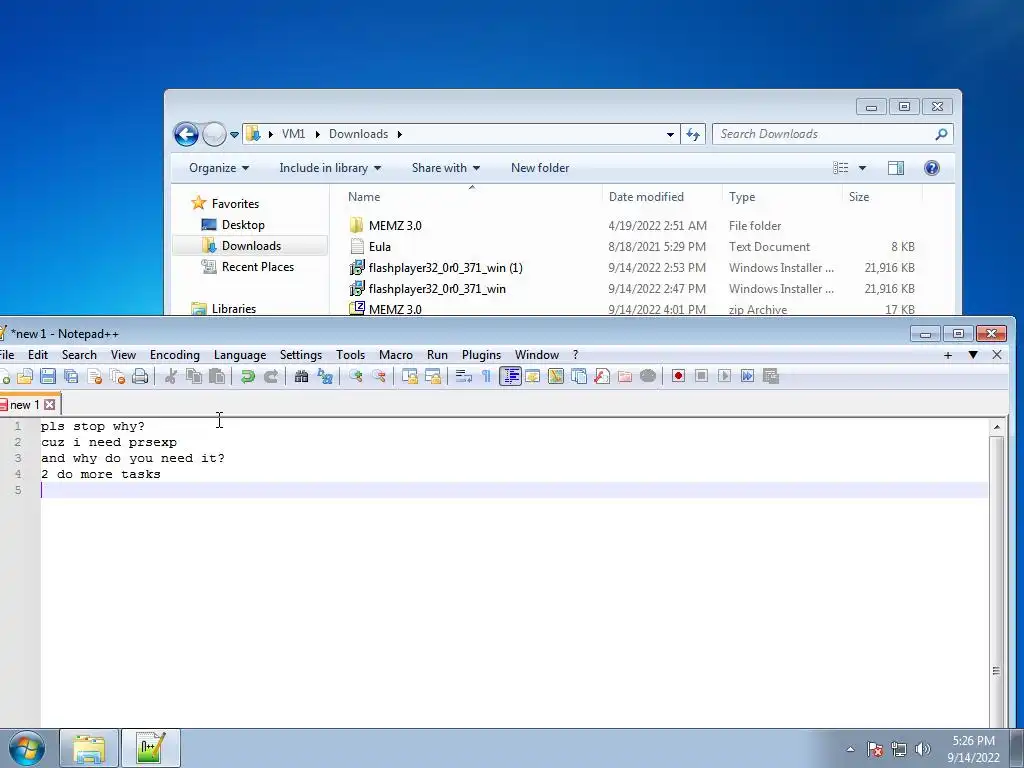Toggle Word Wrap in Notepad++ toolbar
The width and height of the screenshot is (1024, 768).
click(x=464, y=376)
